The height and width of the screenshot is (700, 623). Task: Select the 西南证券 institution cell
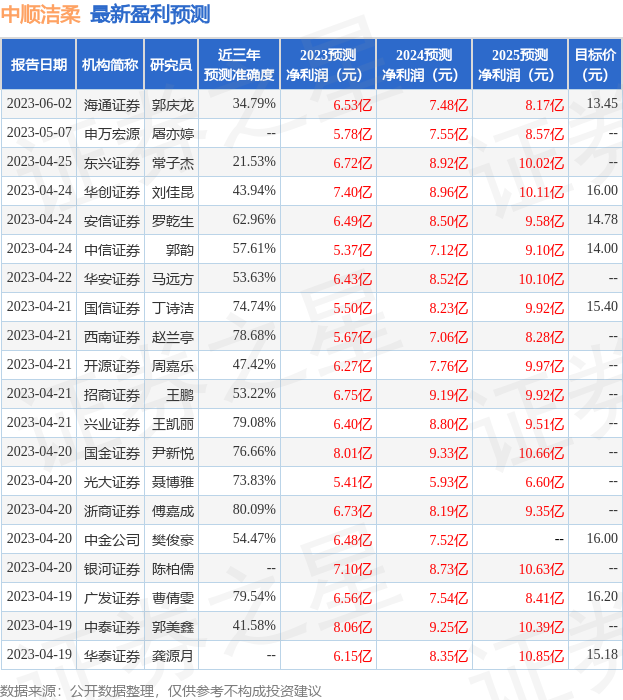pyautogui.click(x=112, y=338)
